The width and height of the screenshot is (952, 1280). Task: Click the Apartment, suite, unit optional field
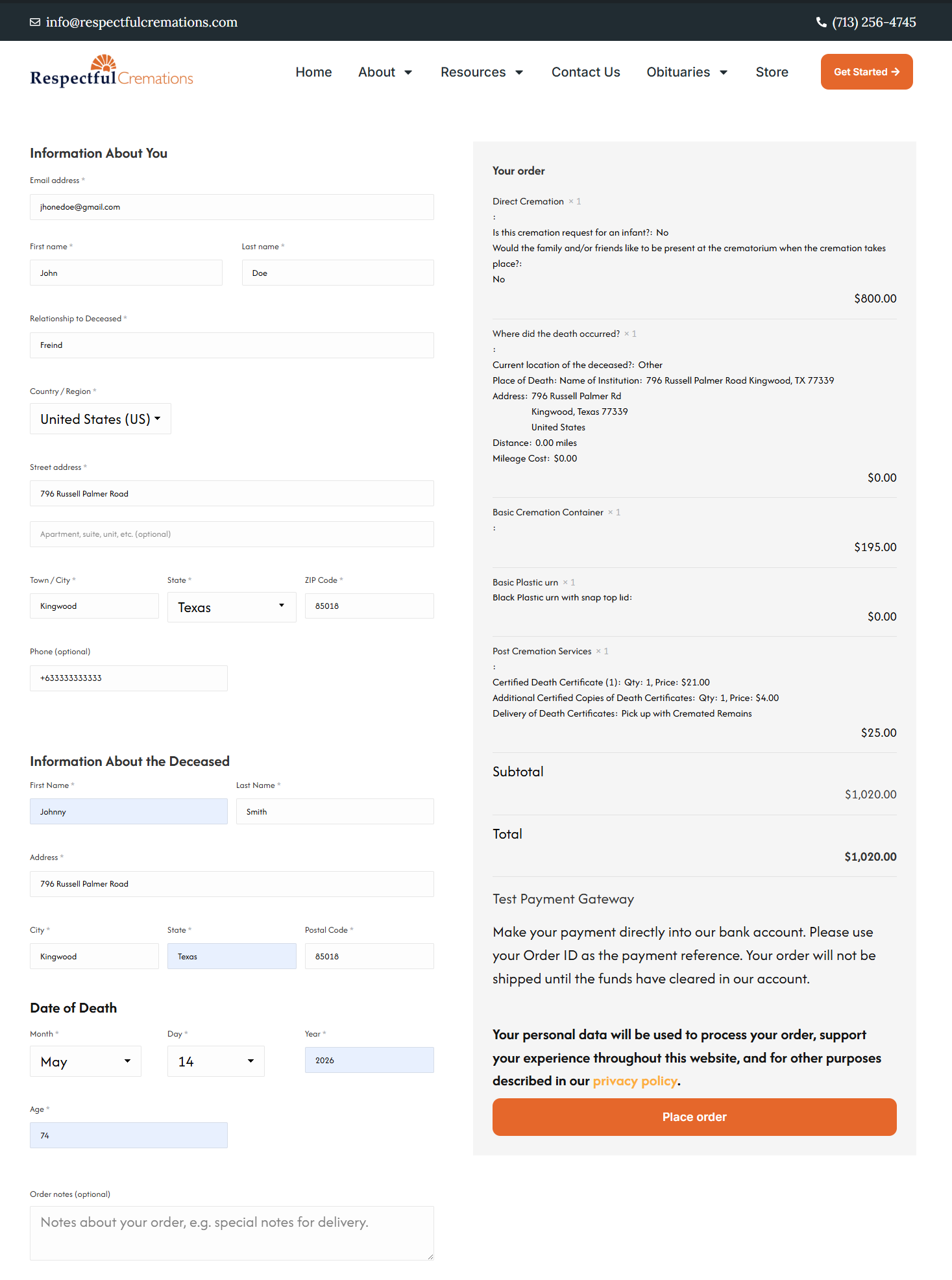click(232, 534)
